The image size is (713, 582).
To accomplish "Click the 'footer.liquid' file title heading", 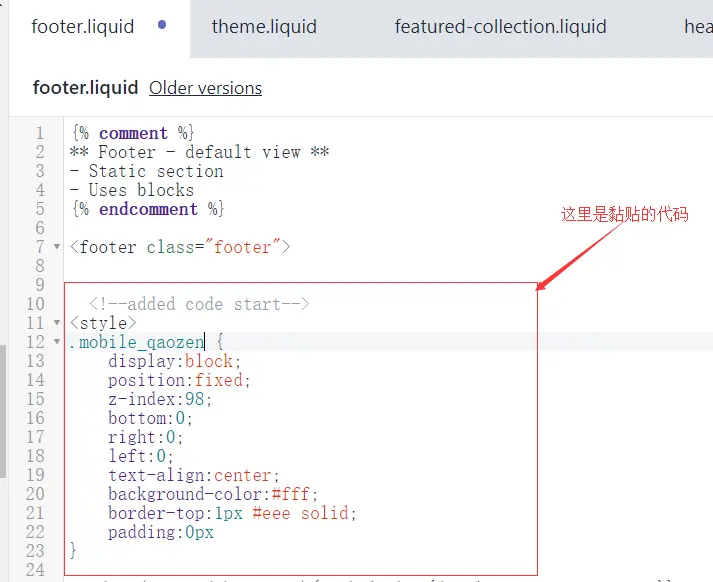I will 85,87.
